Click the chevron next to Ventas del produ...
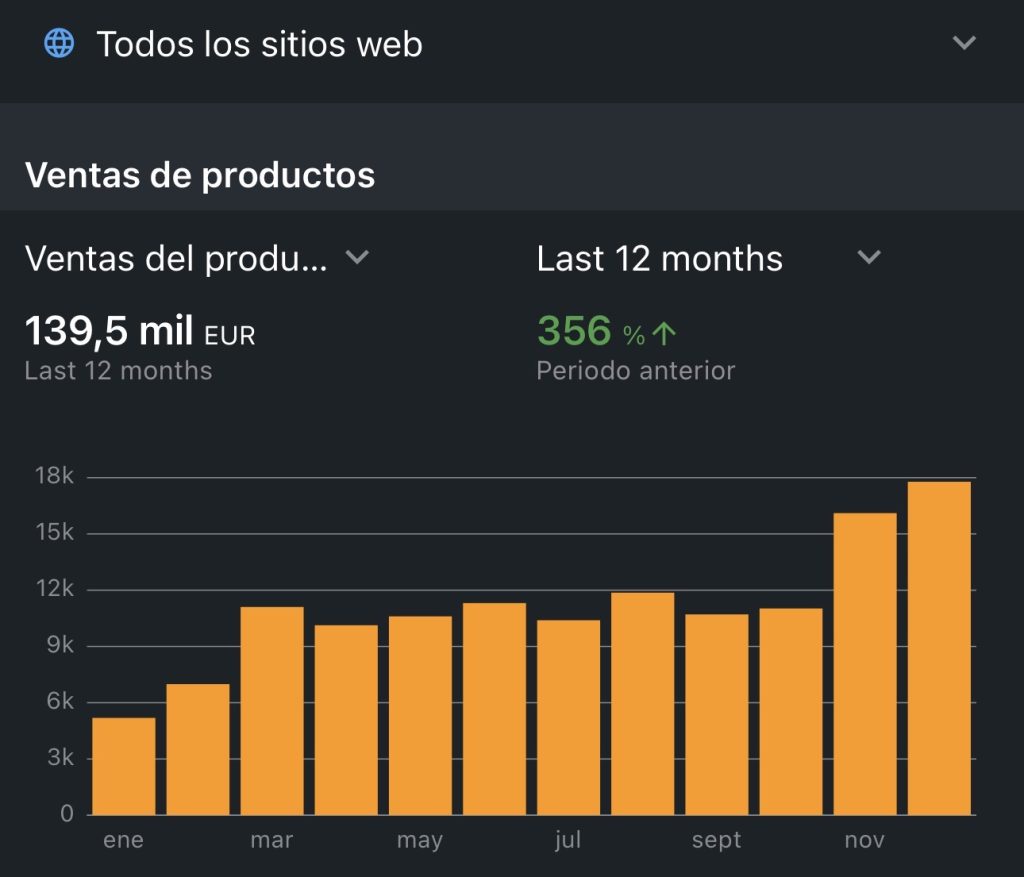1024x877 pixels. pos(357,258)
